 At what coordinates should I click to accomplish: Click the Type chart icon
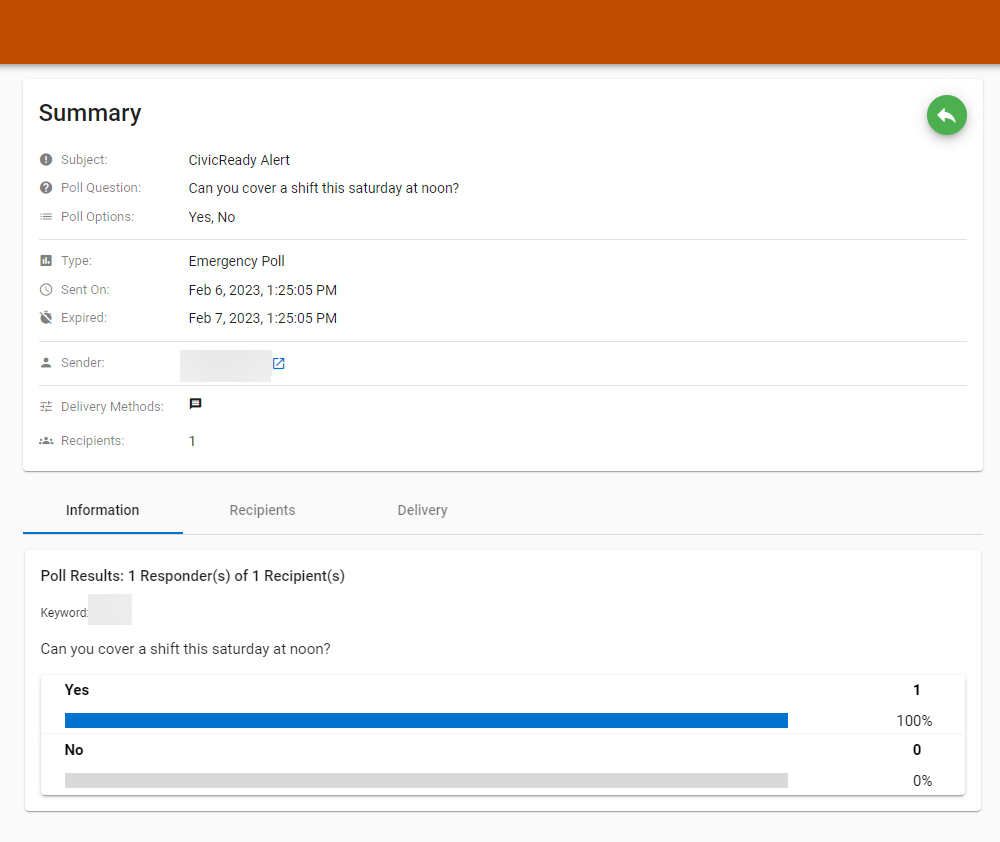(x=46, y=260)
